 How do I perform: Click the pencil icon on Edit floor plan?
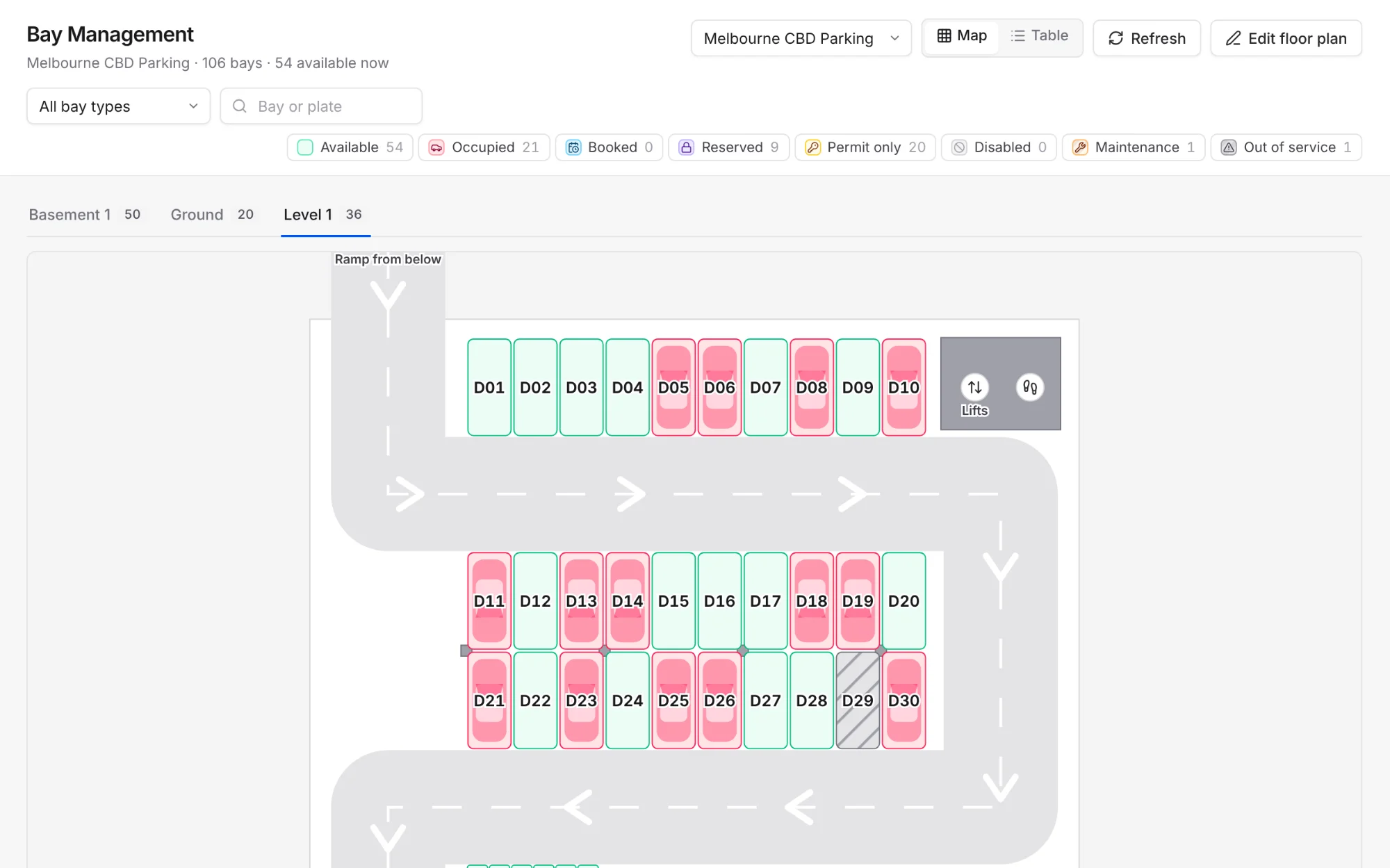[x=1233, y=38]
